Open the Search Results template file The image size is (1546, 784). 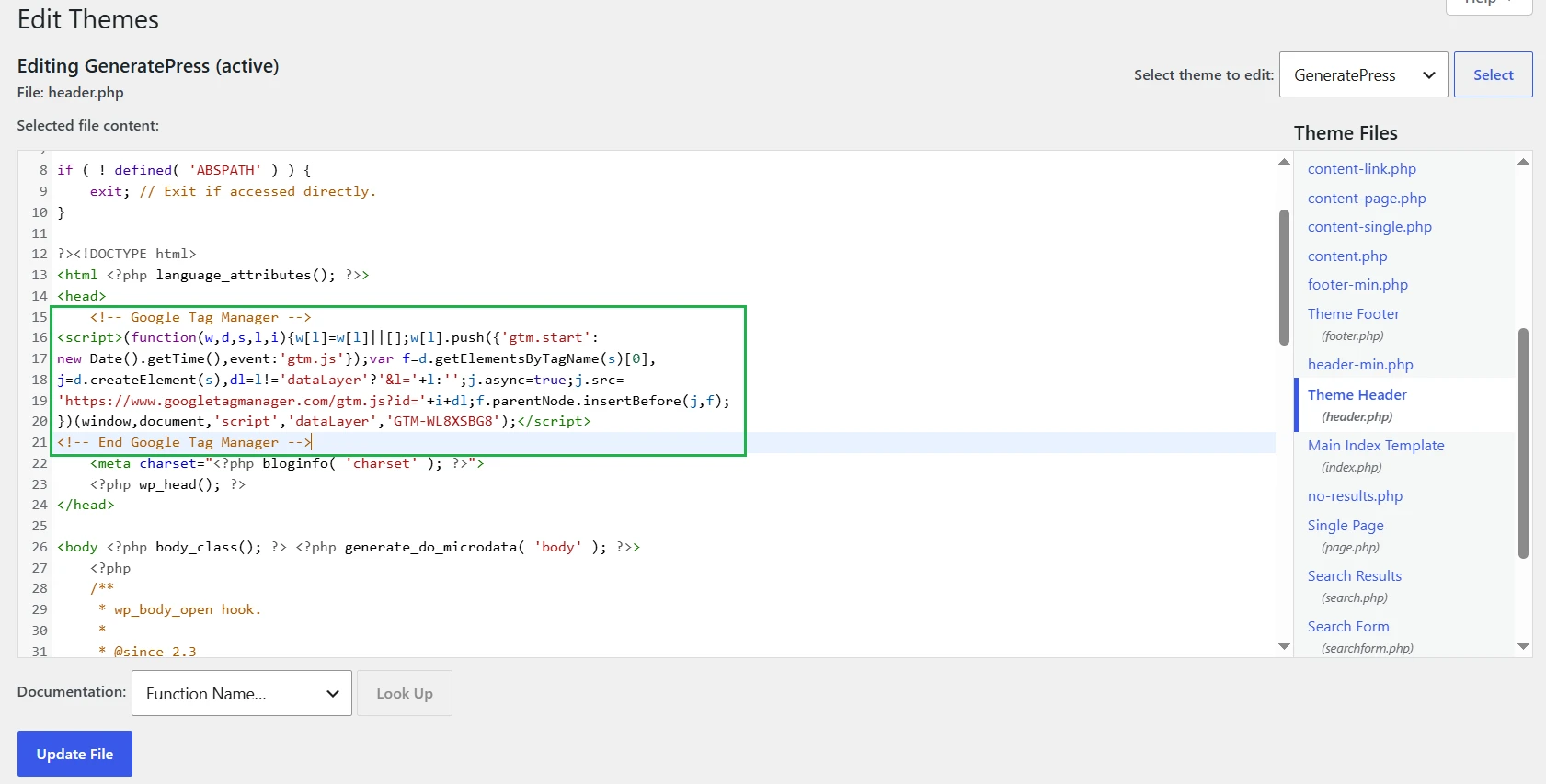[1355, 576]
